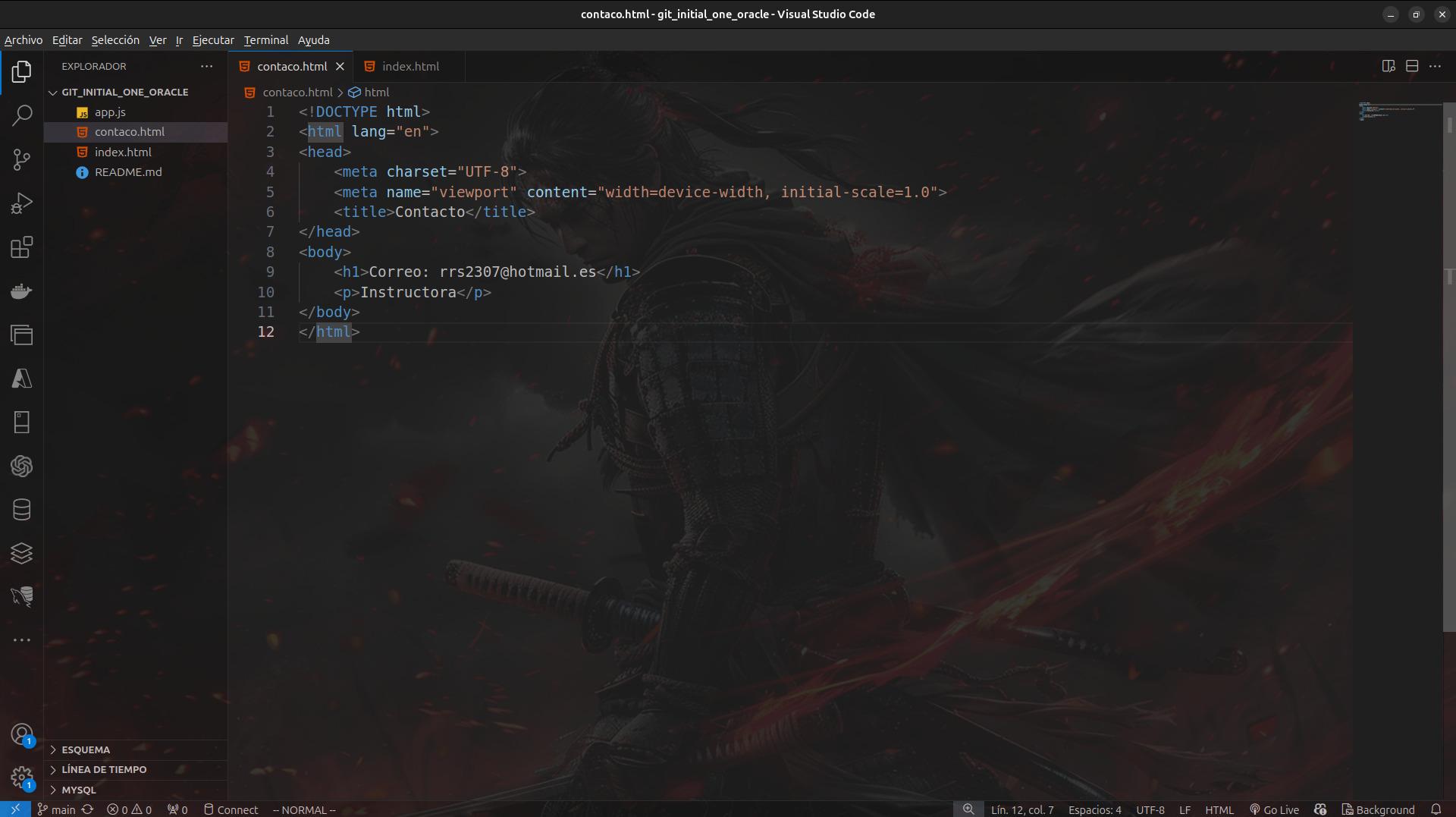
Task: Click the remote window indicator in status bar
Action: (15, 809)
